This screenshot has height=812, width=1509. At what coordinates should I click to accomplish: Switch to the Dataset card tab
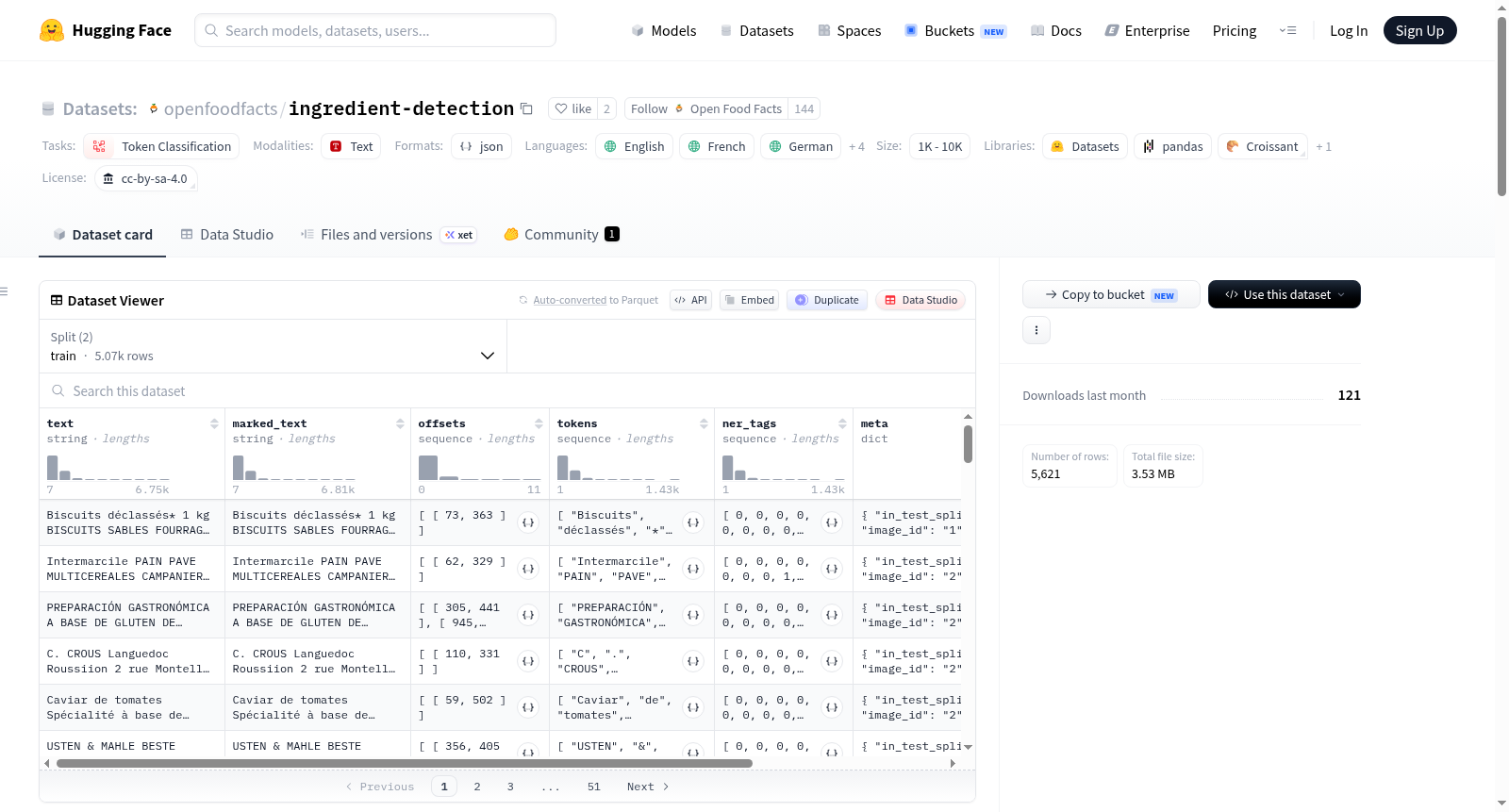pos(103,234)
